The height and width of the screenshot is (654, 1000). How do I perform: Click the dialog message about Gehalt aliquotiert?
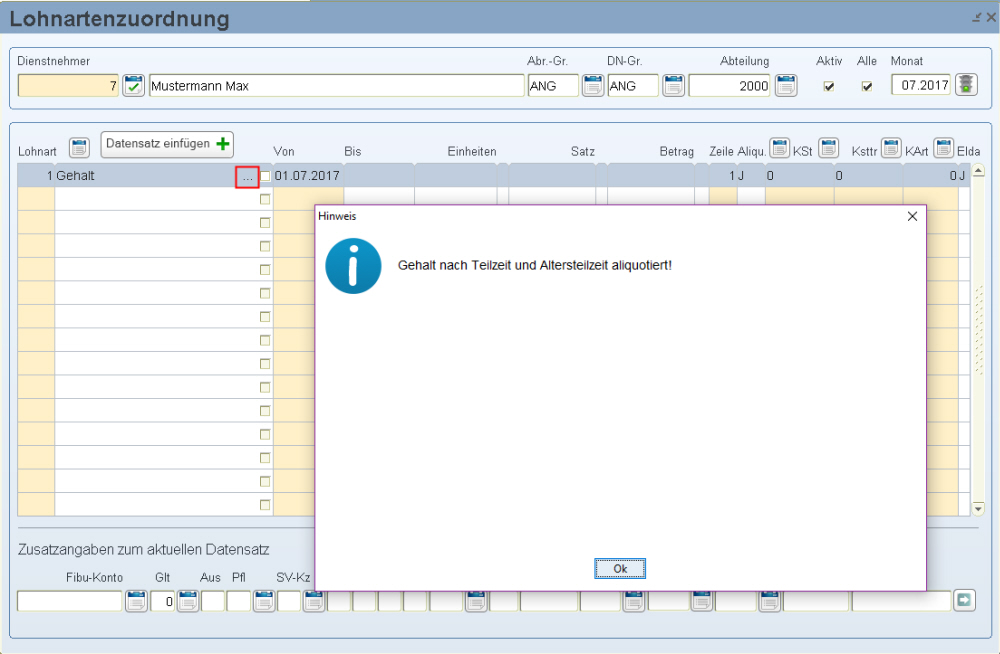[534, 265]
